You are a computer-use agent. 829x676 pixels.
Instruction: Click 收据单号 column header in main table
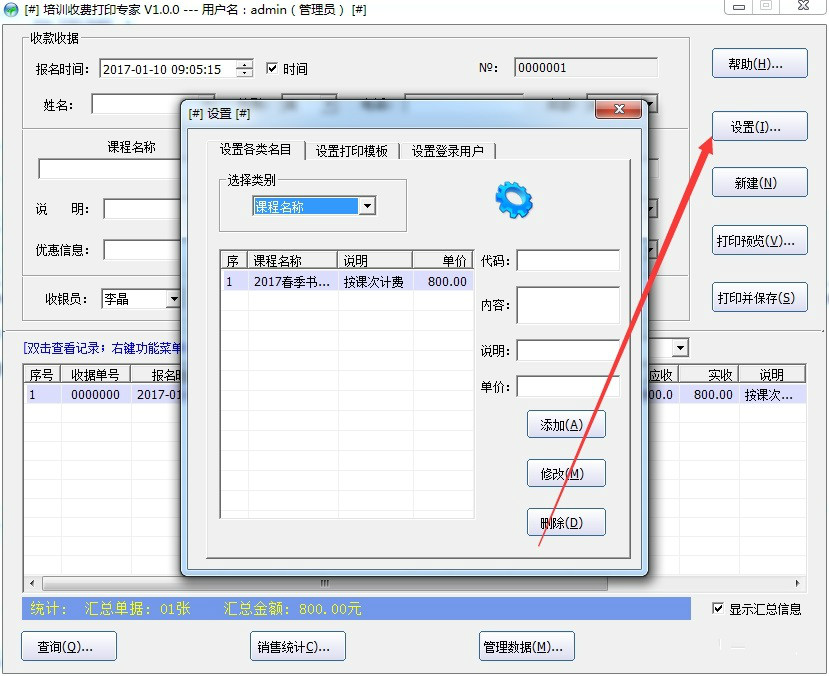tap(95, 375)
